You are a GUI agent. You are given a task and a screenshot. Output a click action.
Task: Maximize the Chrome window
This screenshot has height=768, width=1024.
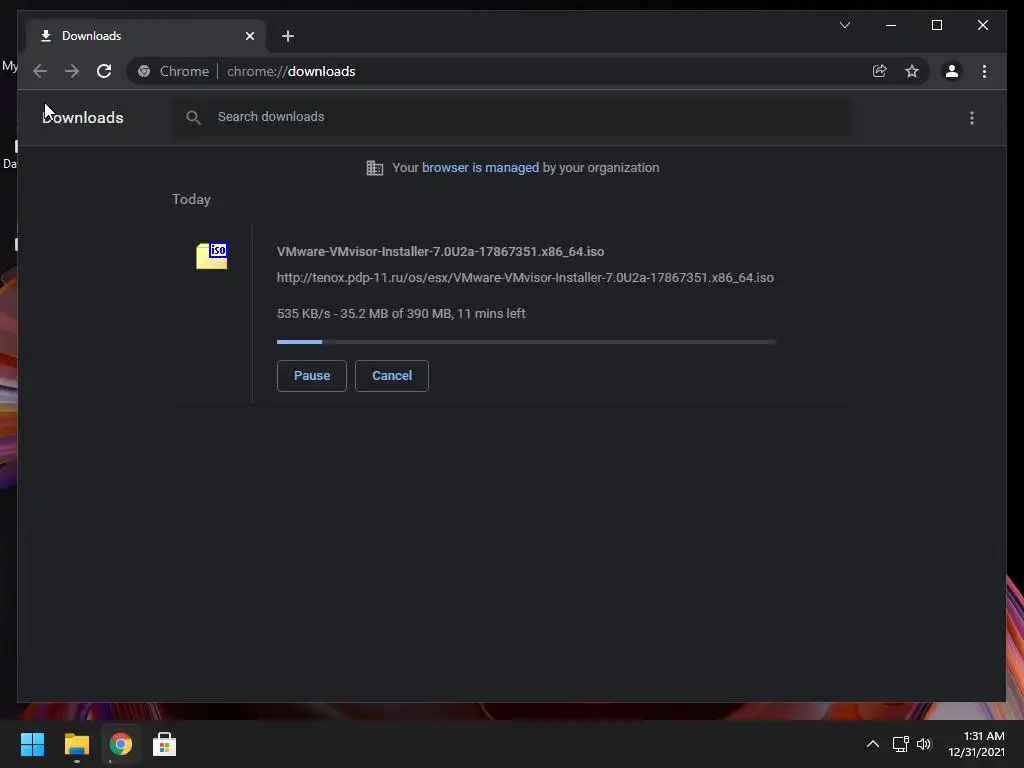click(936, 25)
